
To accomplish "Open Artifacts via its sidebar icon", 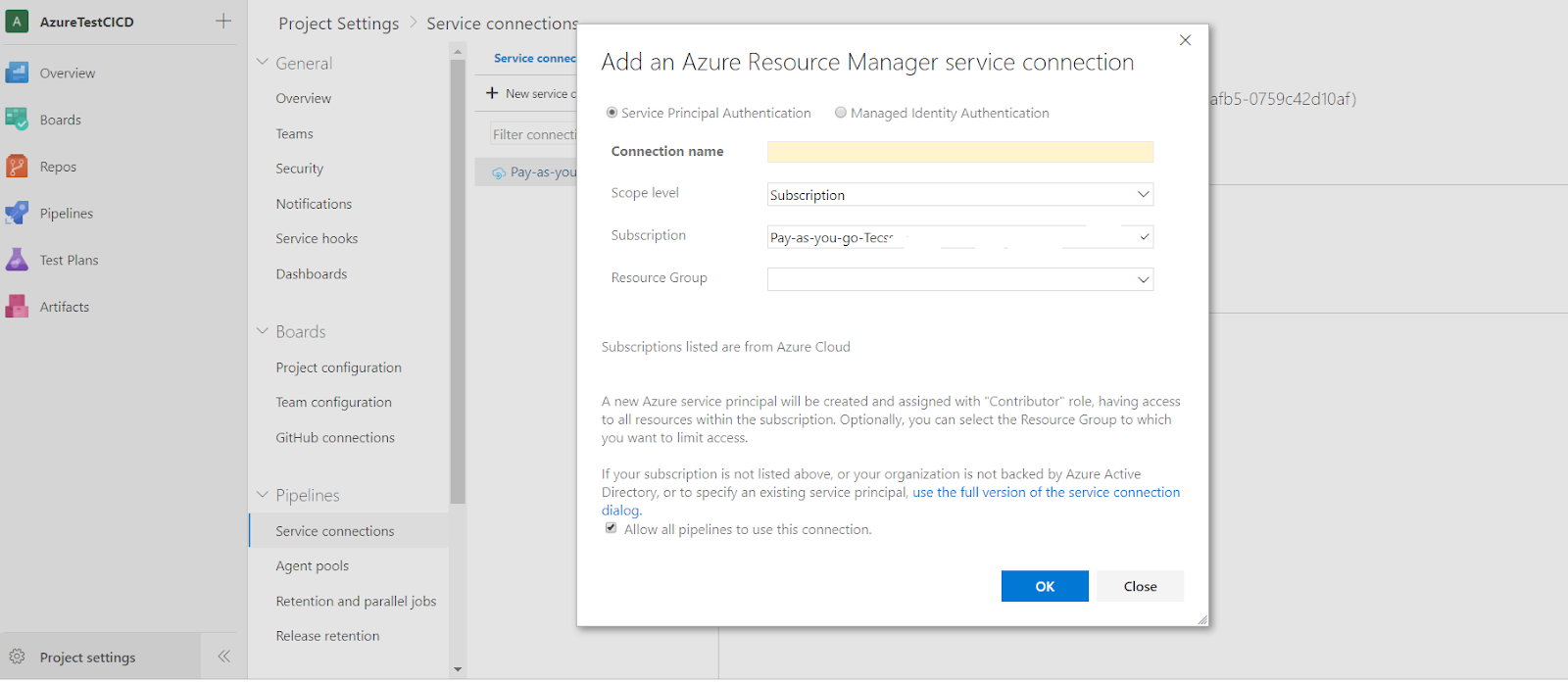I will coord(17,307).
